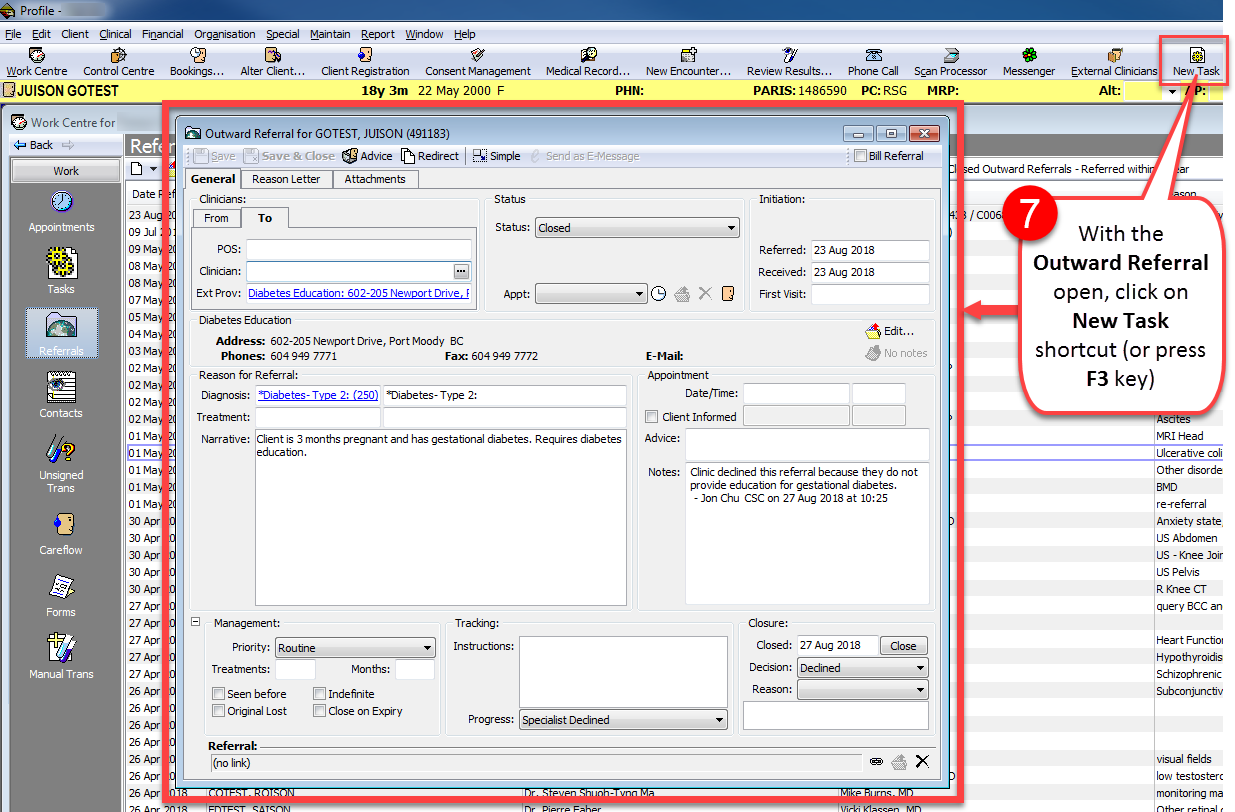Open Scan Processor from the toolbar
The width and height of the screenshot is (1235, 812).
click(x=949, y=58)
